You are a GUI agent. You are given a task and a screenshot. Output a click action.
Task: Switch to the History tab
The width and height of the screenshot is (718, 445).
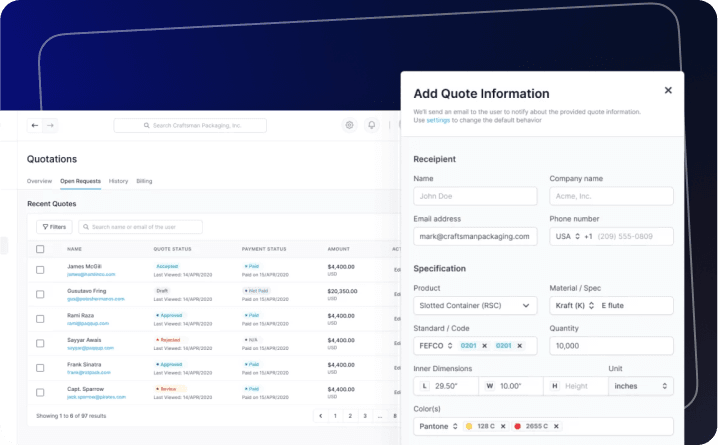click(118, 181)
